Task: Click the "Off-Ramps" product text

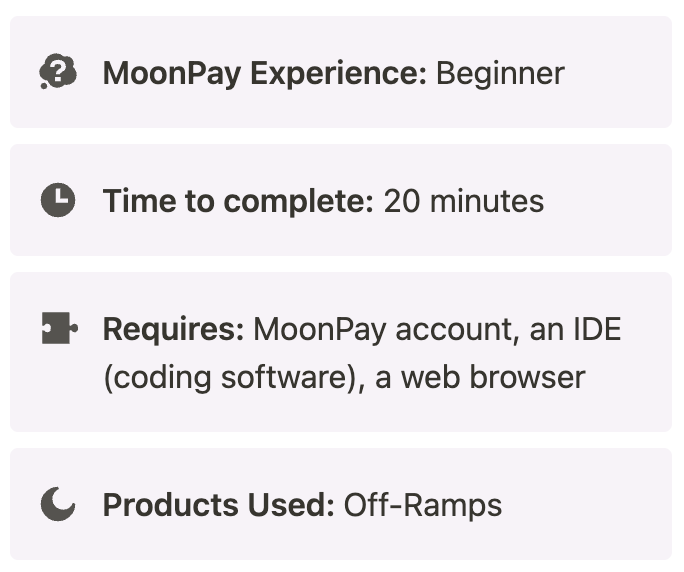Action: pos(423,505)
